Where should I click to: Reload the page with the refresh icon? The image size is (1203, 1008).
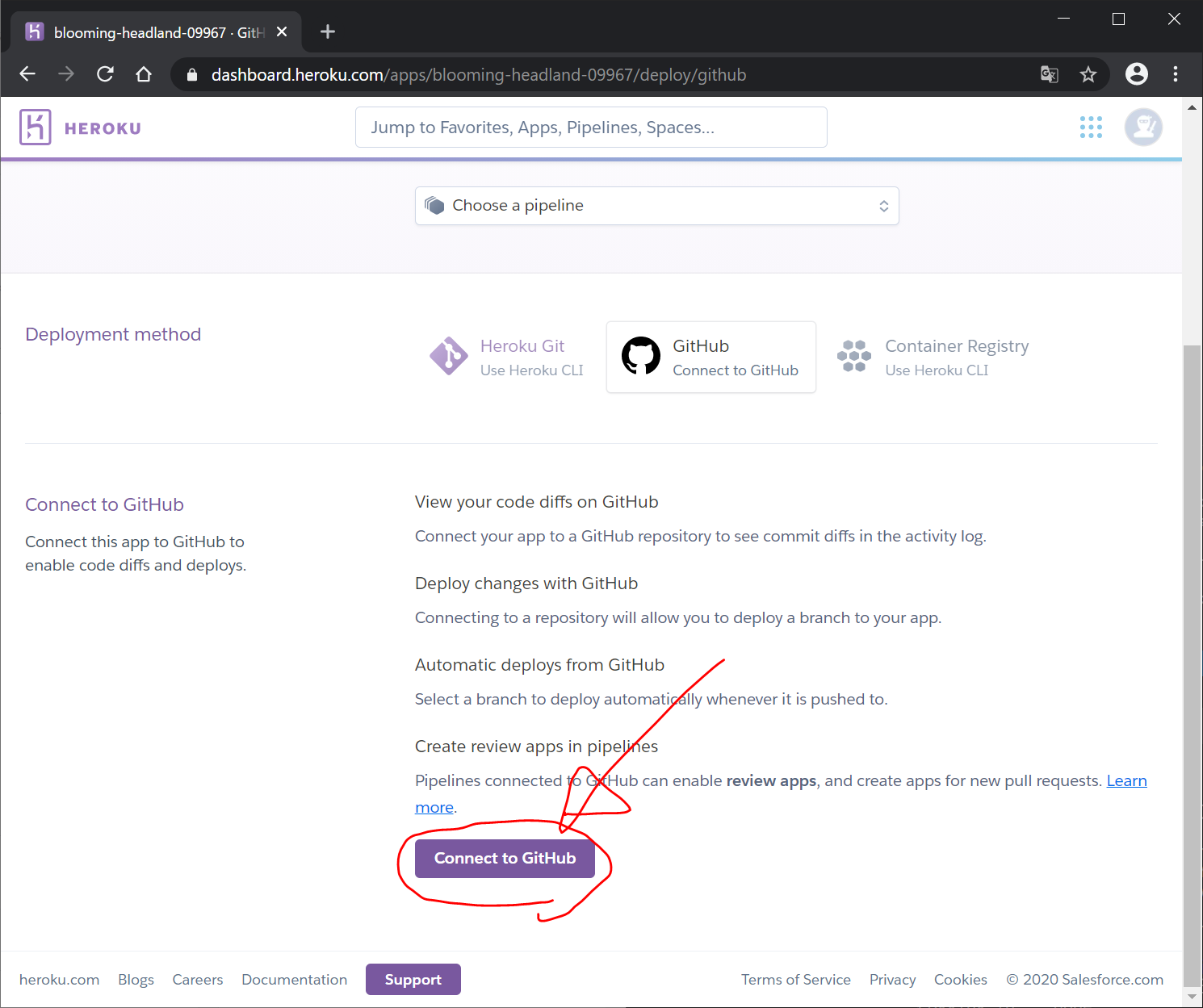point(105,74)
